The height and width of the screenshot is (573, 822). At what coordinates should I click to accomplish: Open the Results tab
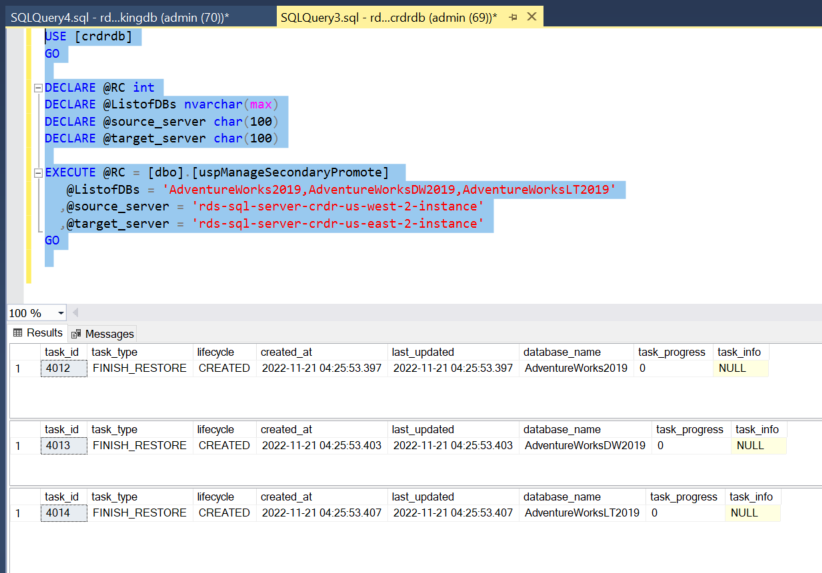coord(38,333)
